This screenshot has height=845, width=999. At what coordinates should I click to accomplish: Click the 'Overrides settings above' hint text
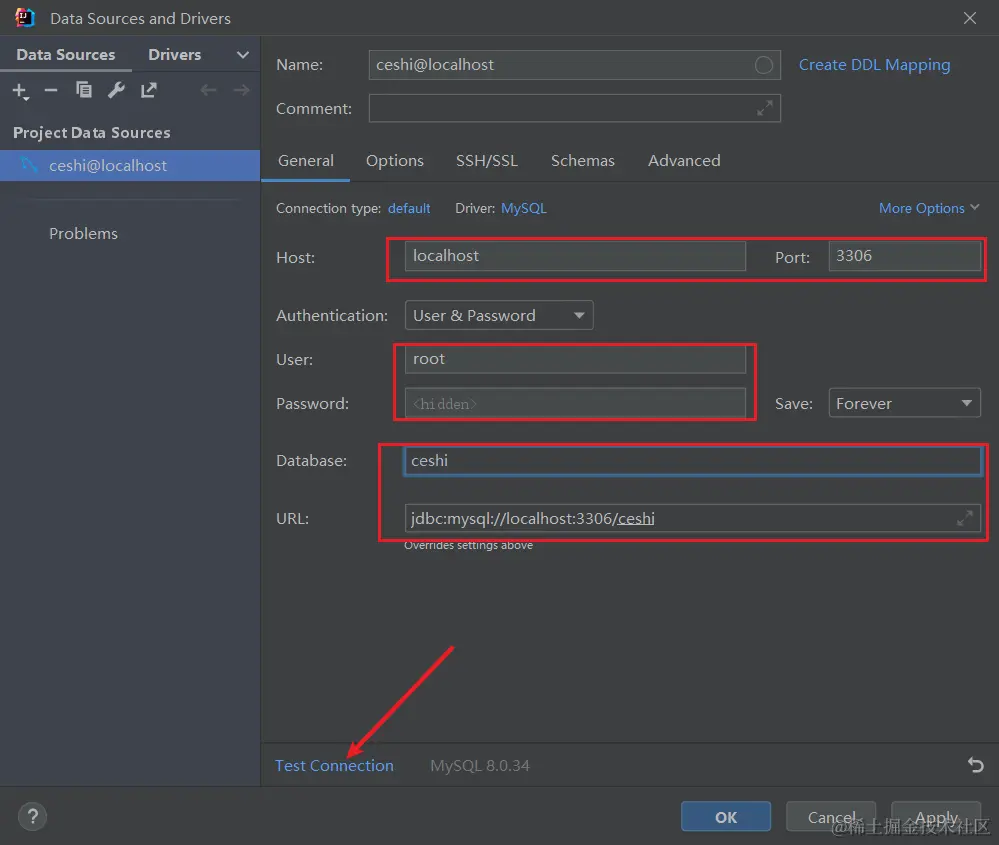(468, 545)
